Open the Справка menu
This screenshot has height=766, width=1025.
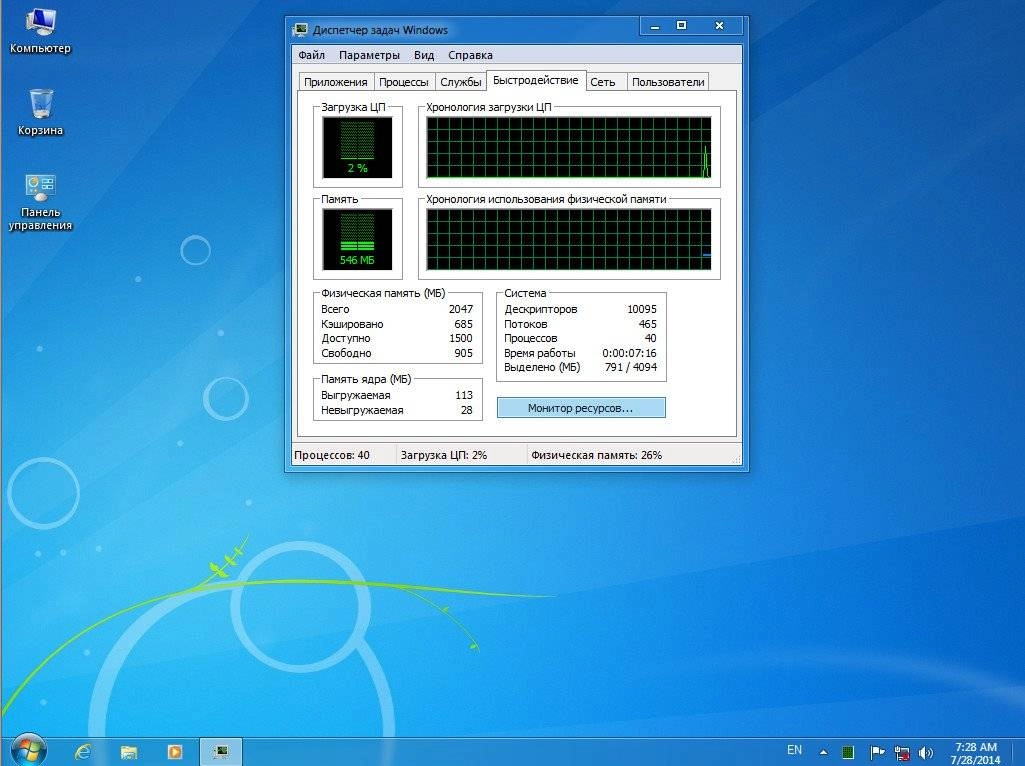click(470, 55)
